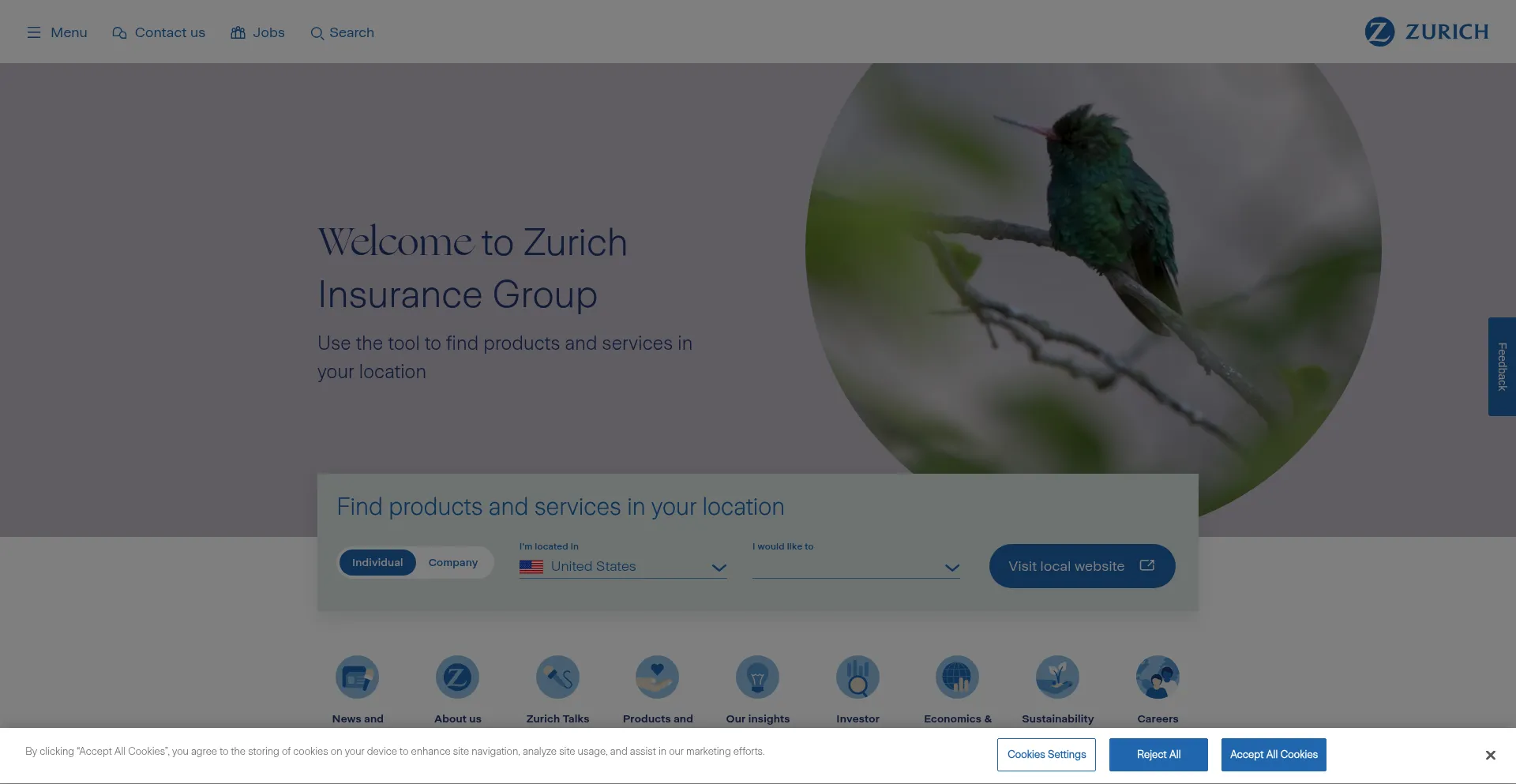
Task: Open the Feedback side tab
Action: (1502, 366)
